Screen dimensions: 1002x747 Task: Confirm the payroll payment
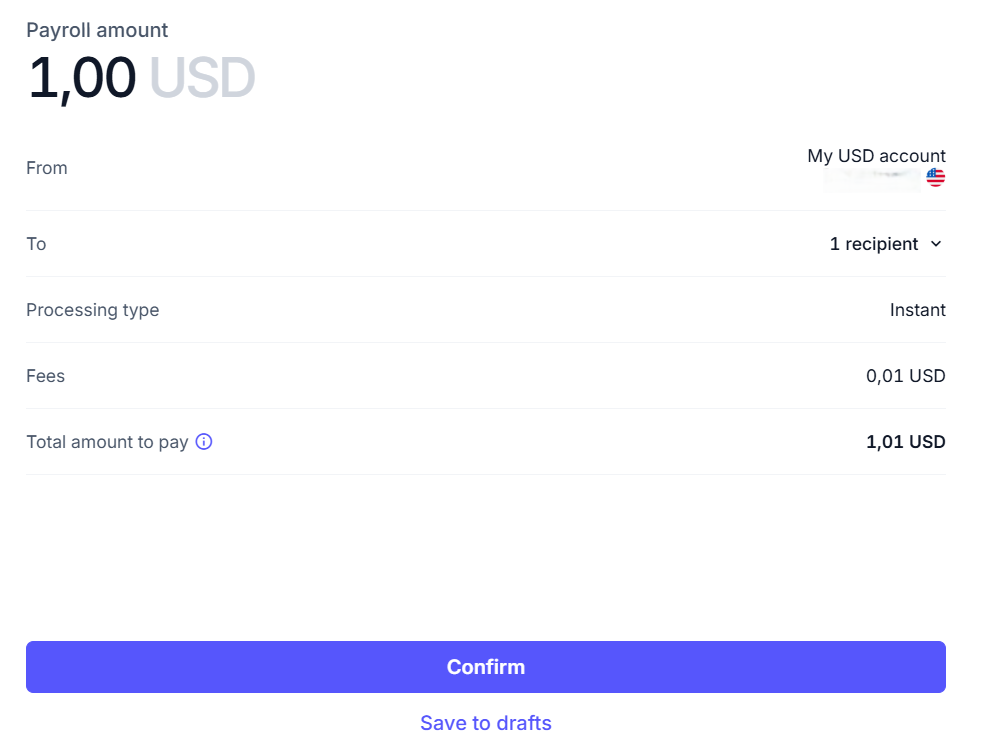(x=486, y=666)
